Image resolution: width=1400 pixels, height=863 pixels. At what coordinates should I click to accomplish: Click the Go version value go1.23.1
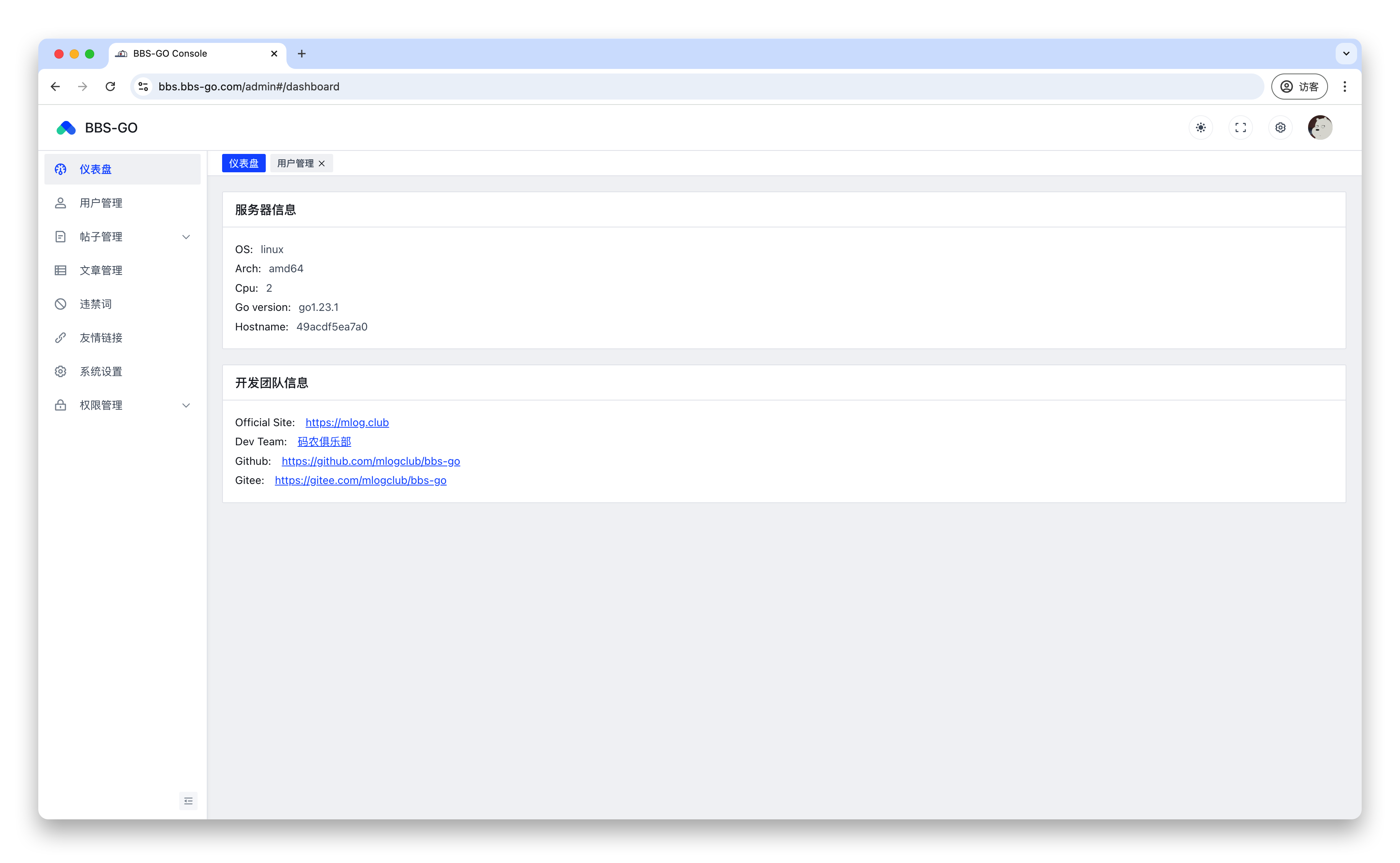point(319,307)
